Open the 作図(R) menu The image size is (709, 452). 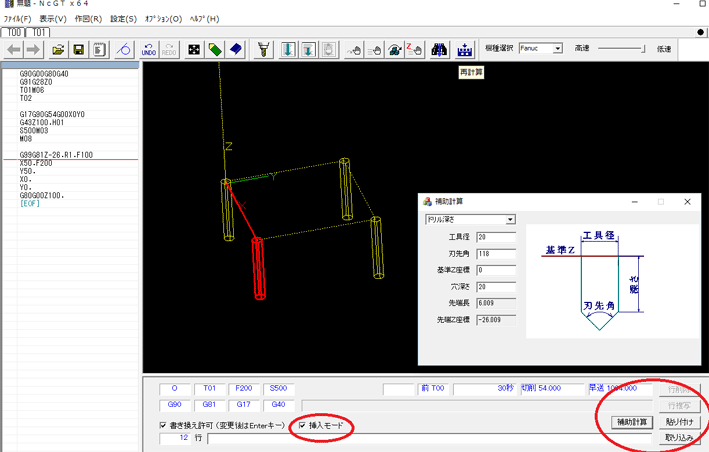coord(88,19)
